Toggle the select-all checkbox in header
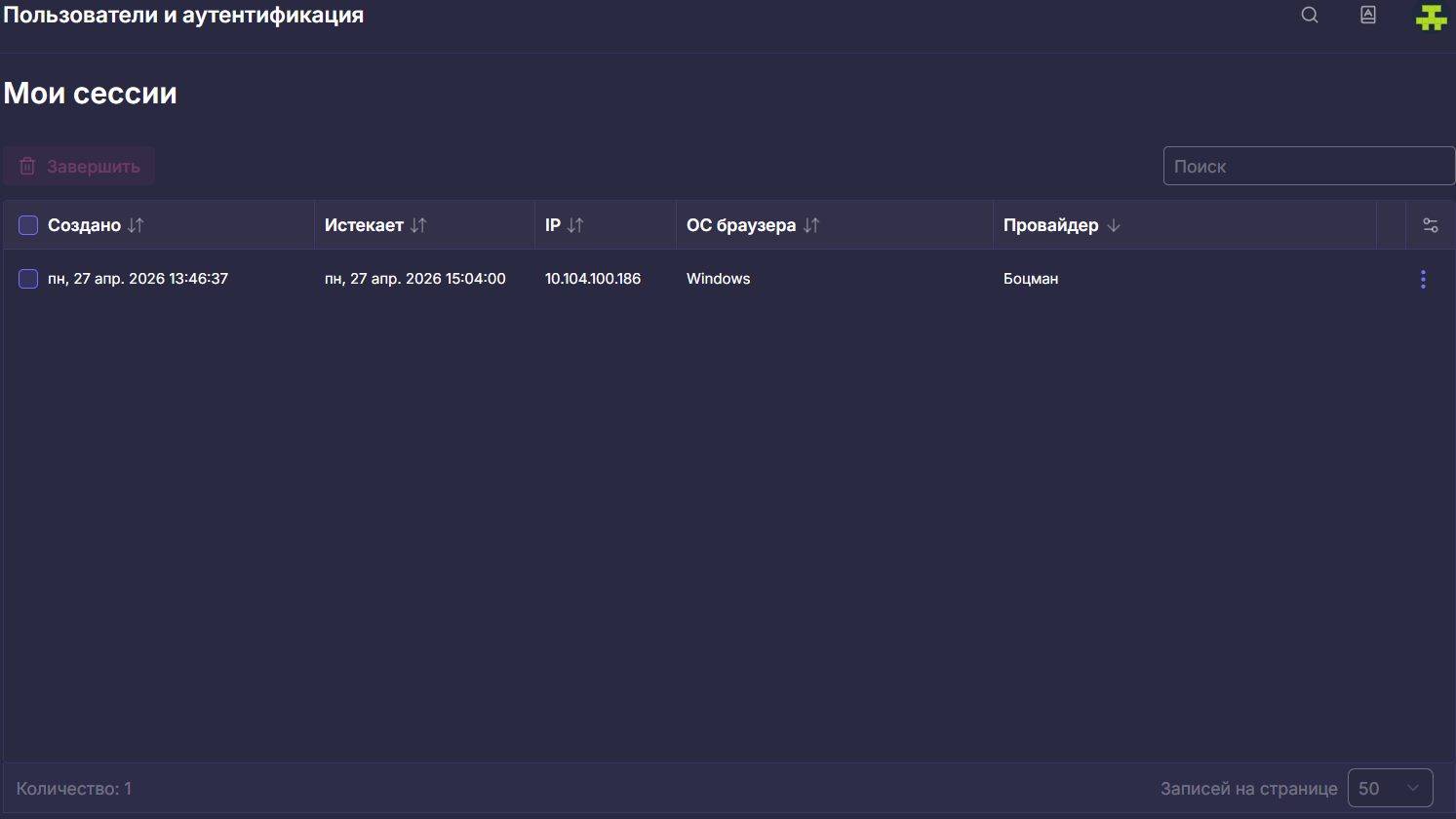Screen dimensions: 1456x819 28,225
